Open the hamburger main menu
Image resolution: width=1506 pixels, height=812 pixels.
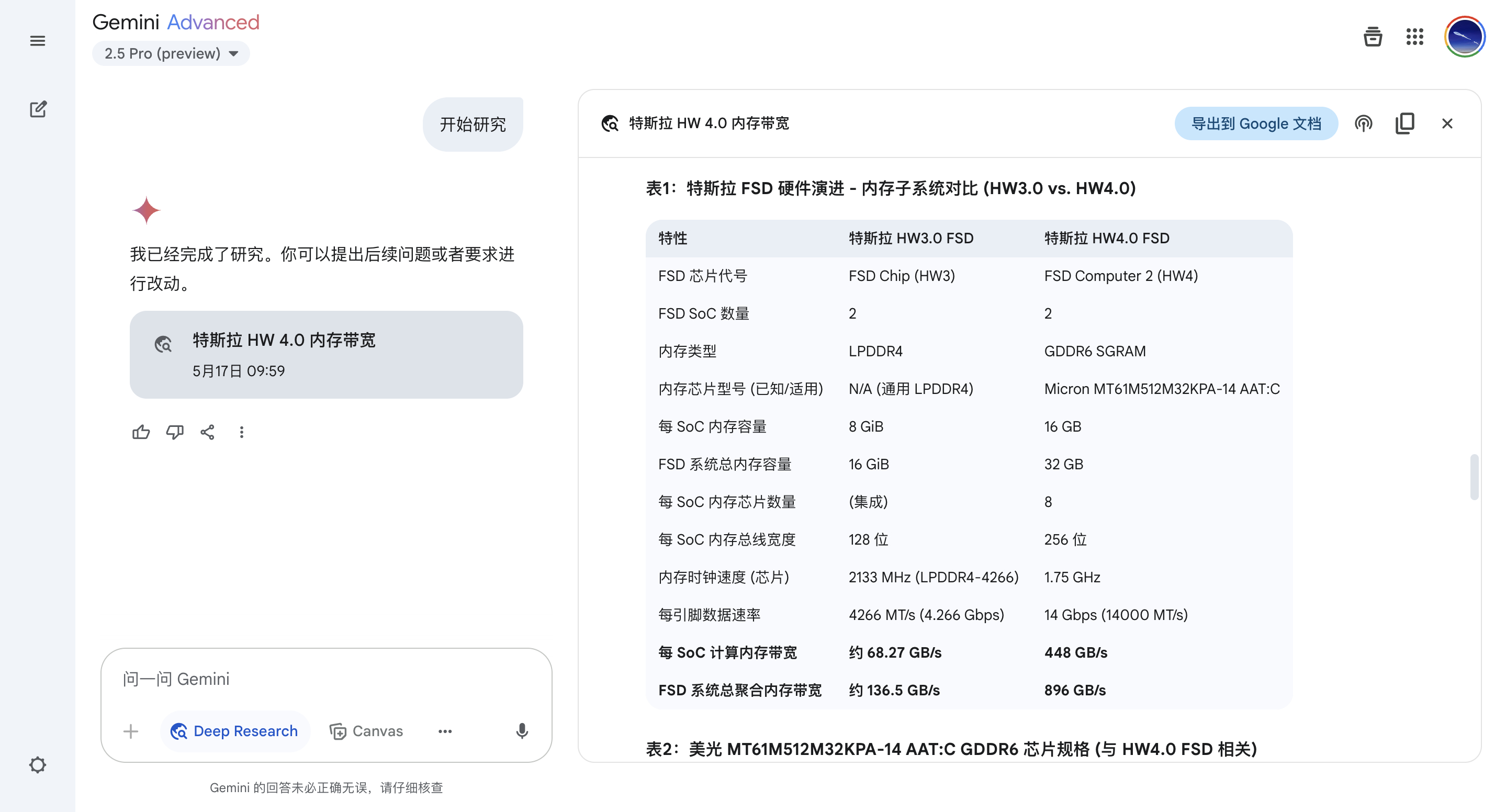38,40
